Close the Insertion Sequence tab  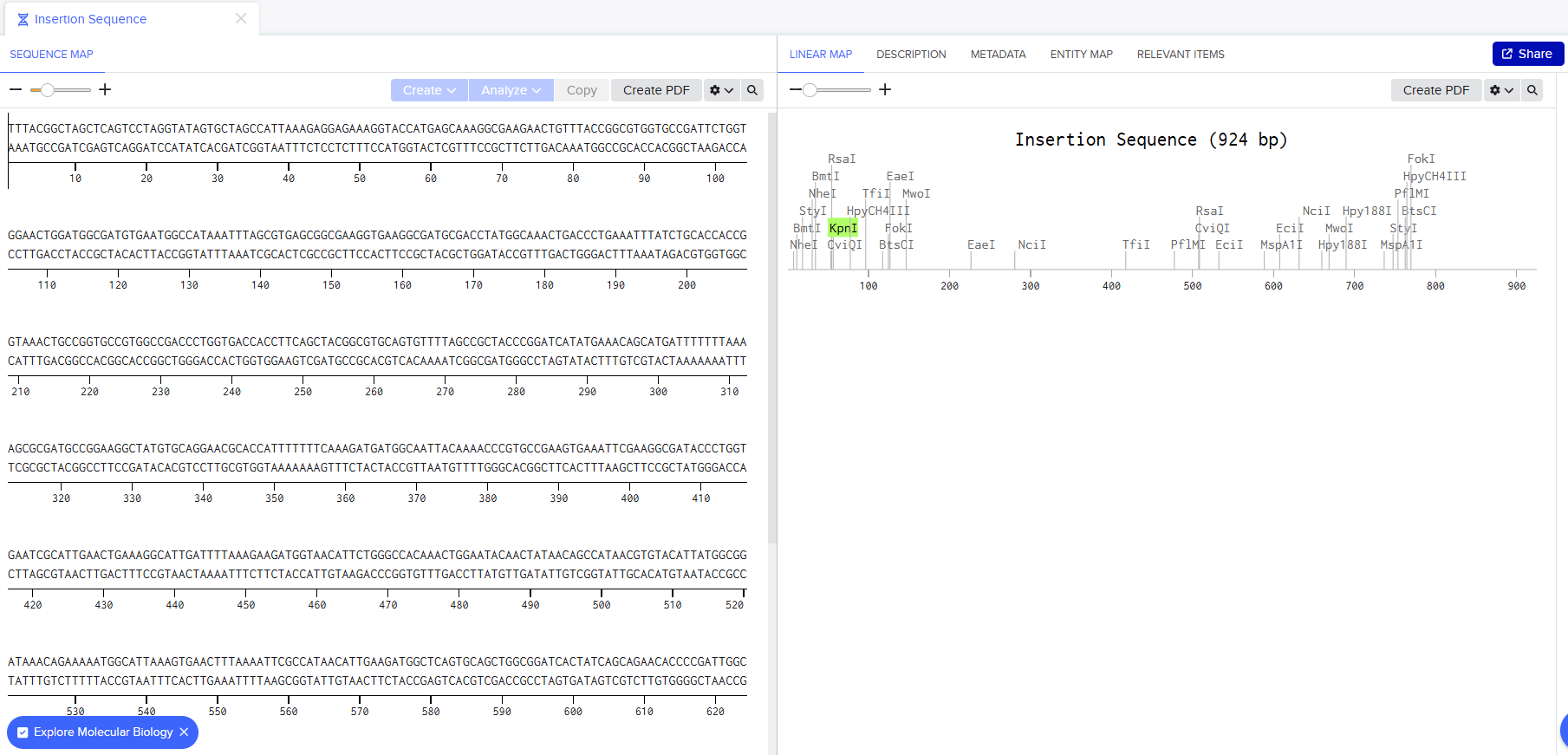coord(241,18)
